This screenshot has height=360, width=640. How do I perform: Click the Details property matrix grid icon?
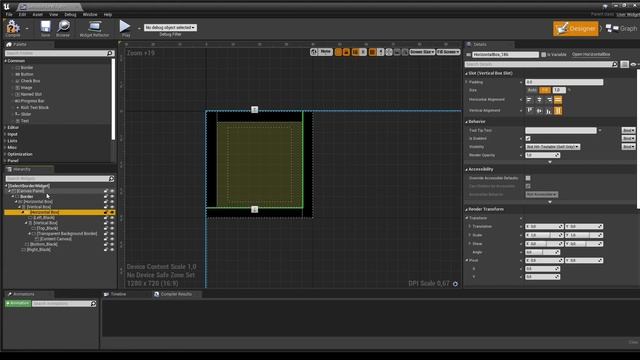(624, 64)
